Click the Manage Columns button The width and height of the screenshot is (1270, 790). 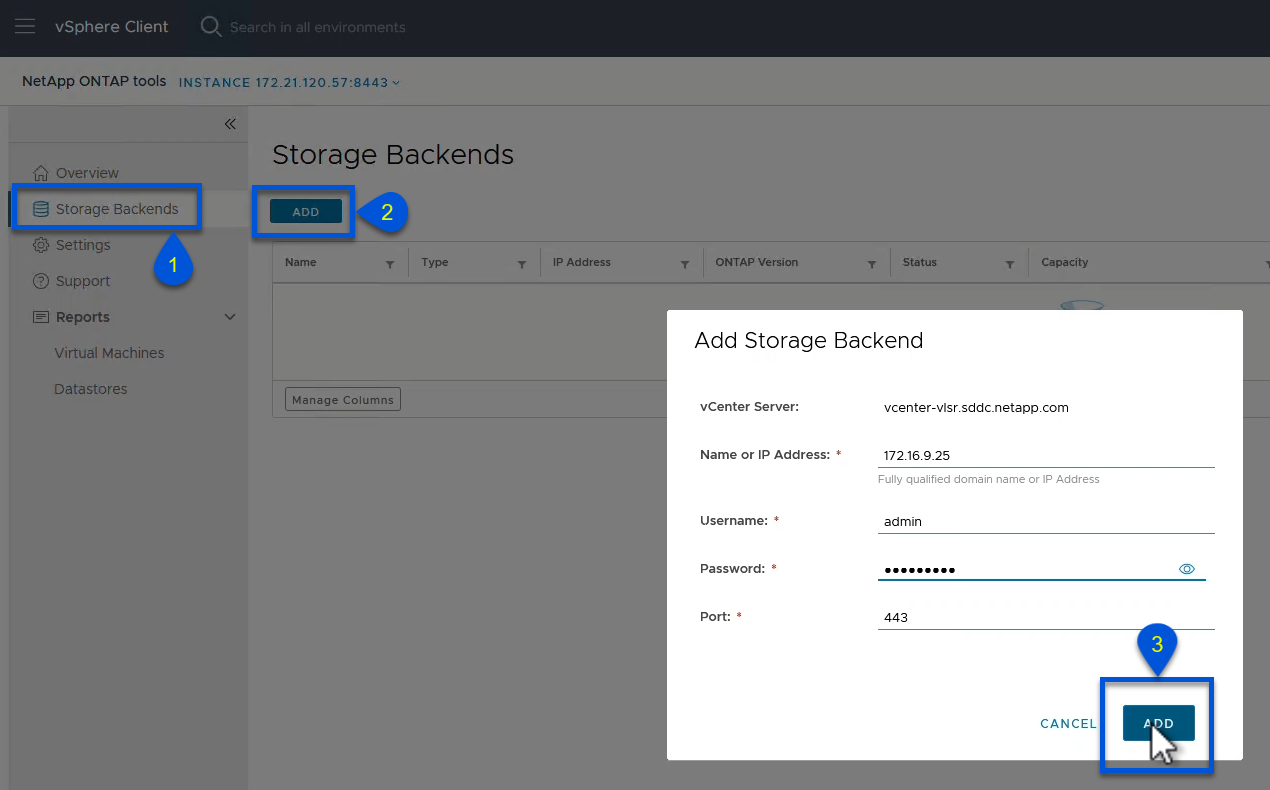[x=343, y=400]
